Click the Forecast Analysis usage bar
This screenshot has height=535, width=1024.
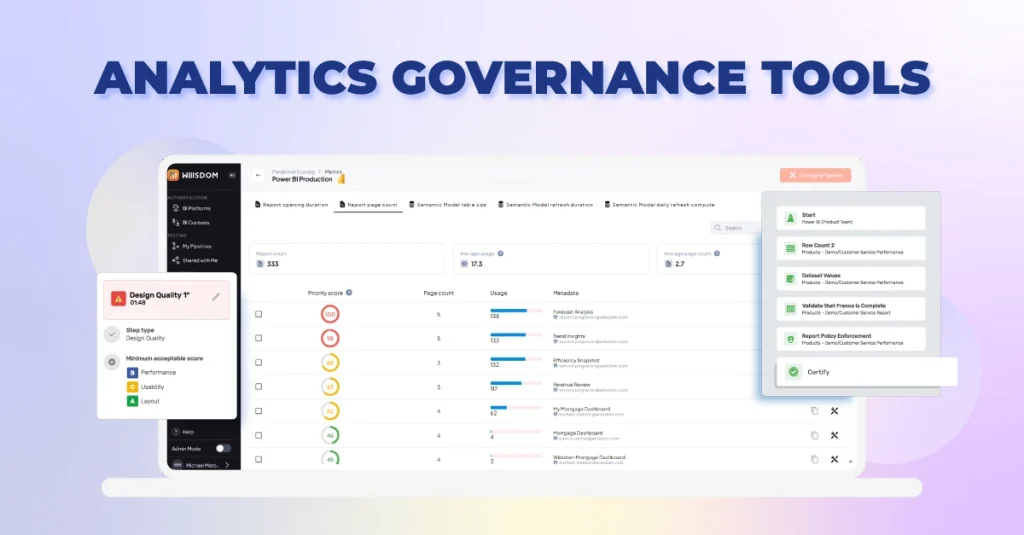[x=516, y=311]
